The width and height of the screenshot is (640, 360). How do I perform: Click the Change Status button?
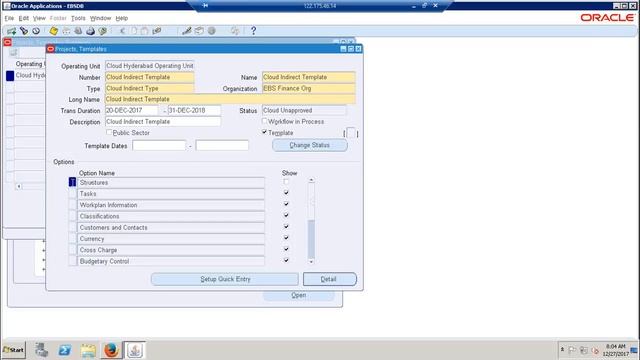click(310, 145)
